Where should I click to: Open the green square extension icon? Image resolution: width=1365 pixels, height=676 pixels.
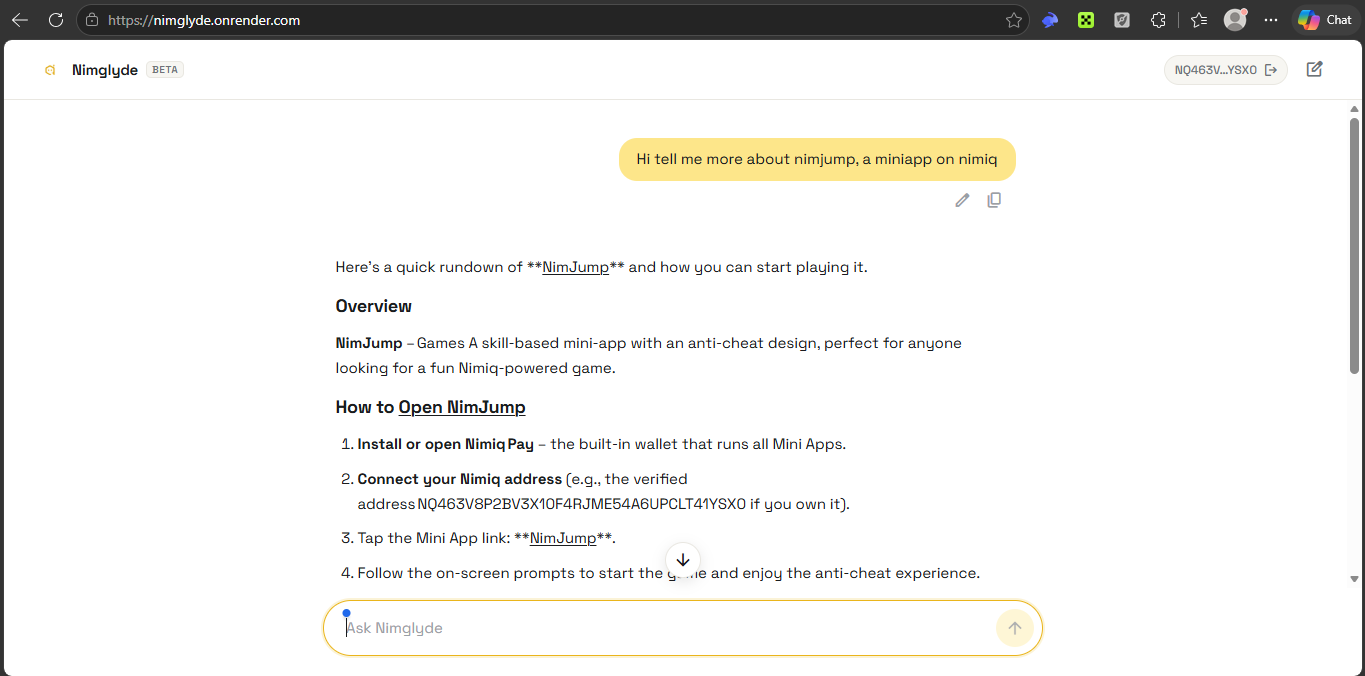tap(1086, 20)
